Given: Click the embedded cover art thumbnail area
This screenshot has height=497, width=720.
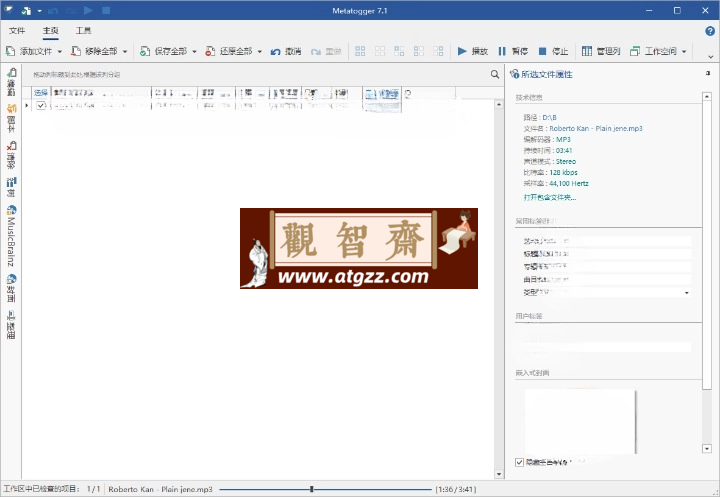Looking at the screenshot, I should (579, 421).
